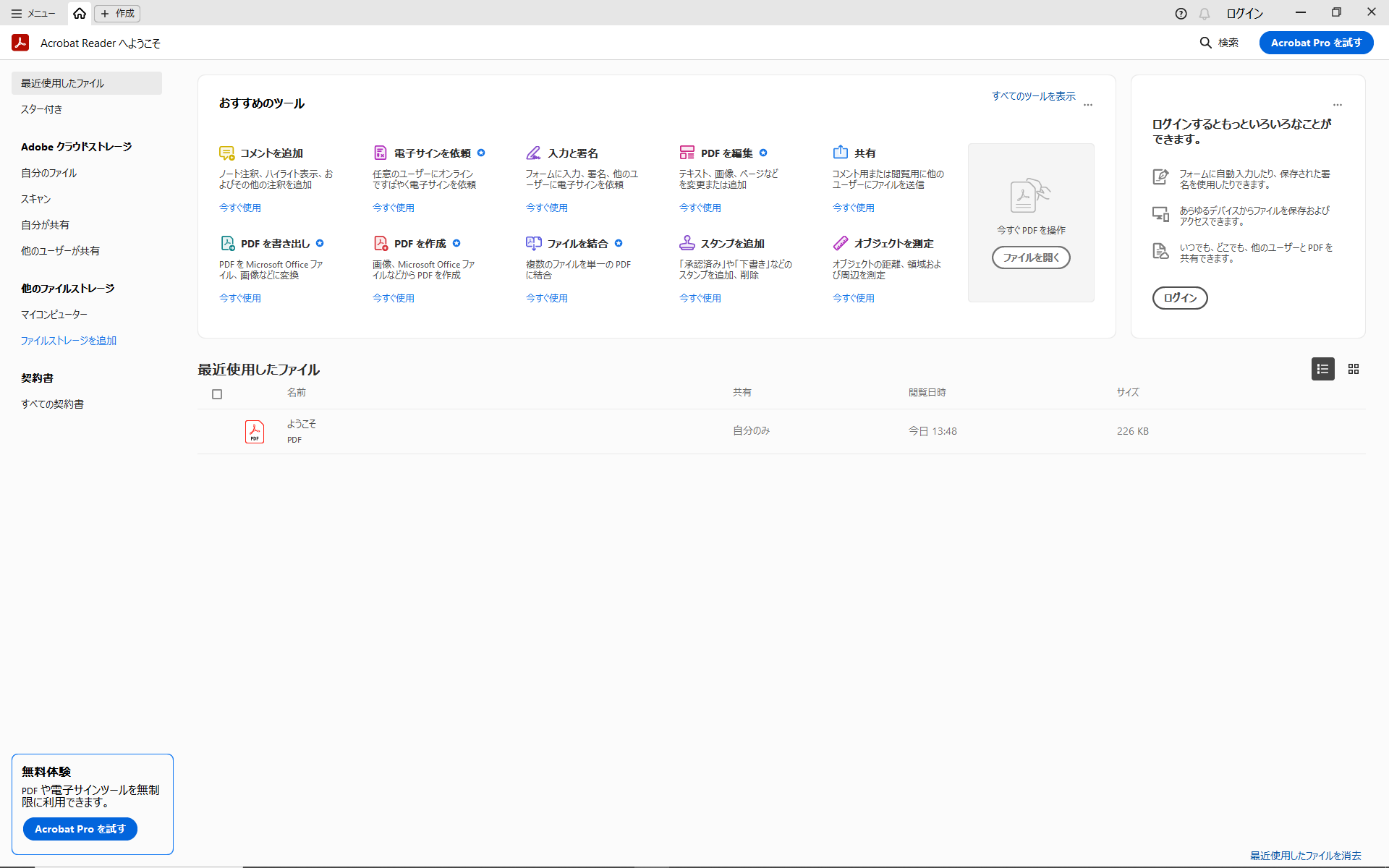
Task: Click the form autofill icon in login card
Action: tap(1160, 176)
